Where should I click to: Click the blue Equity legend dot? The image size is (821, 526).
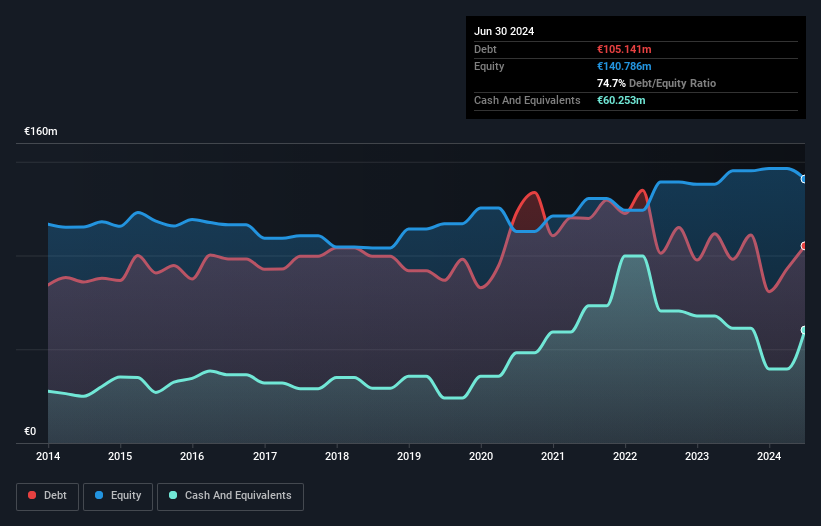pos(98,495)
